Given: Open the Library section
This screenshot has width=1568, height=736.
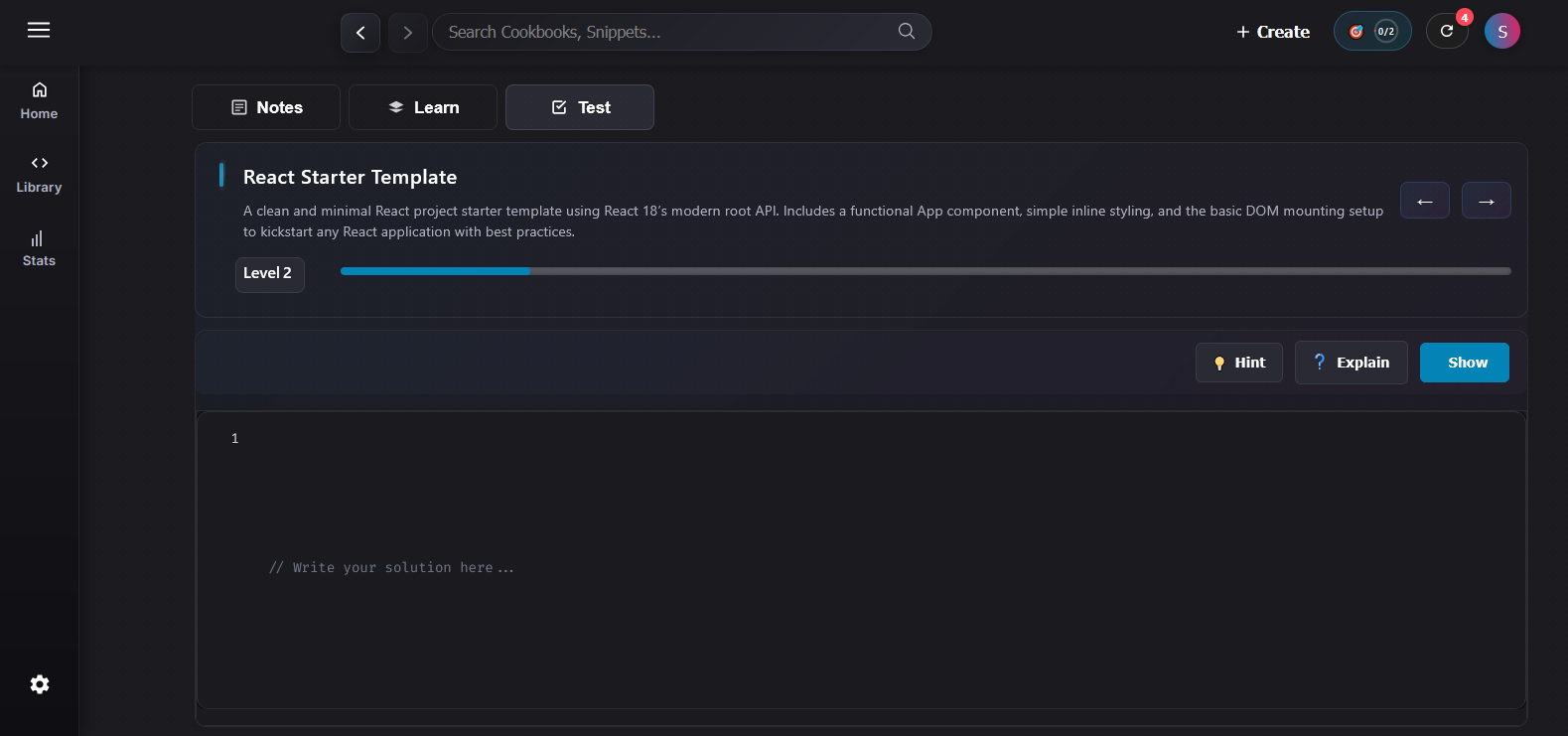Looking at the screenshot, I should (x=39, y=174).
